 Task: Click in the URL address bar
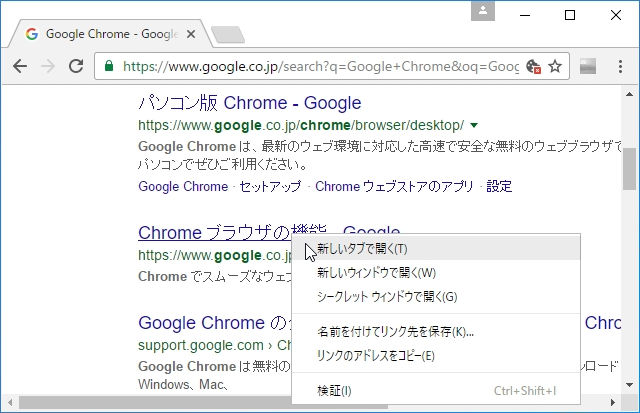pos(321,66)
